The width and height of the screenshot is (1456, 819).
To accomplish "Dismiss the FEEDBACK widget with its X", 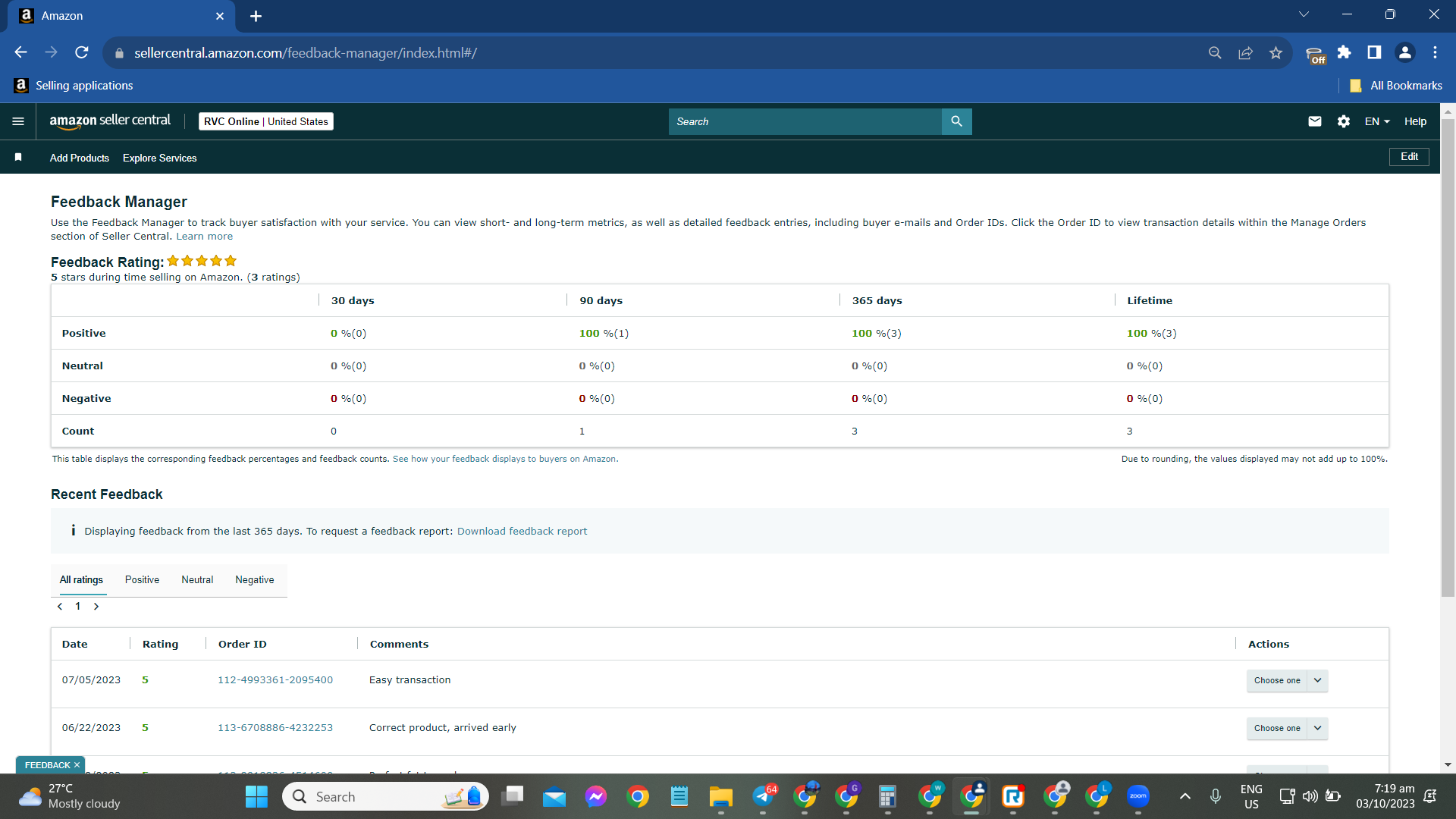I will pos(77,765).
